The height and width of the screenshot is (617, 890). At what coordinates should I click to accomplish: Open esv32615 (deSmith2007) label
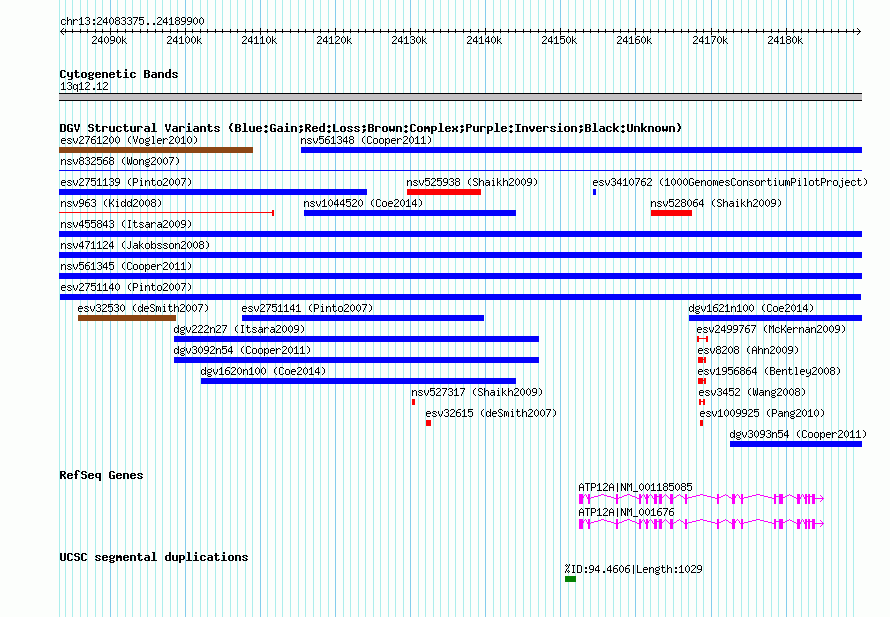click(x=491, y=413)
